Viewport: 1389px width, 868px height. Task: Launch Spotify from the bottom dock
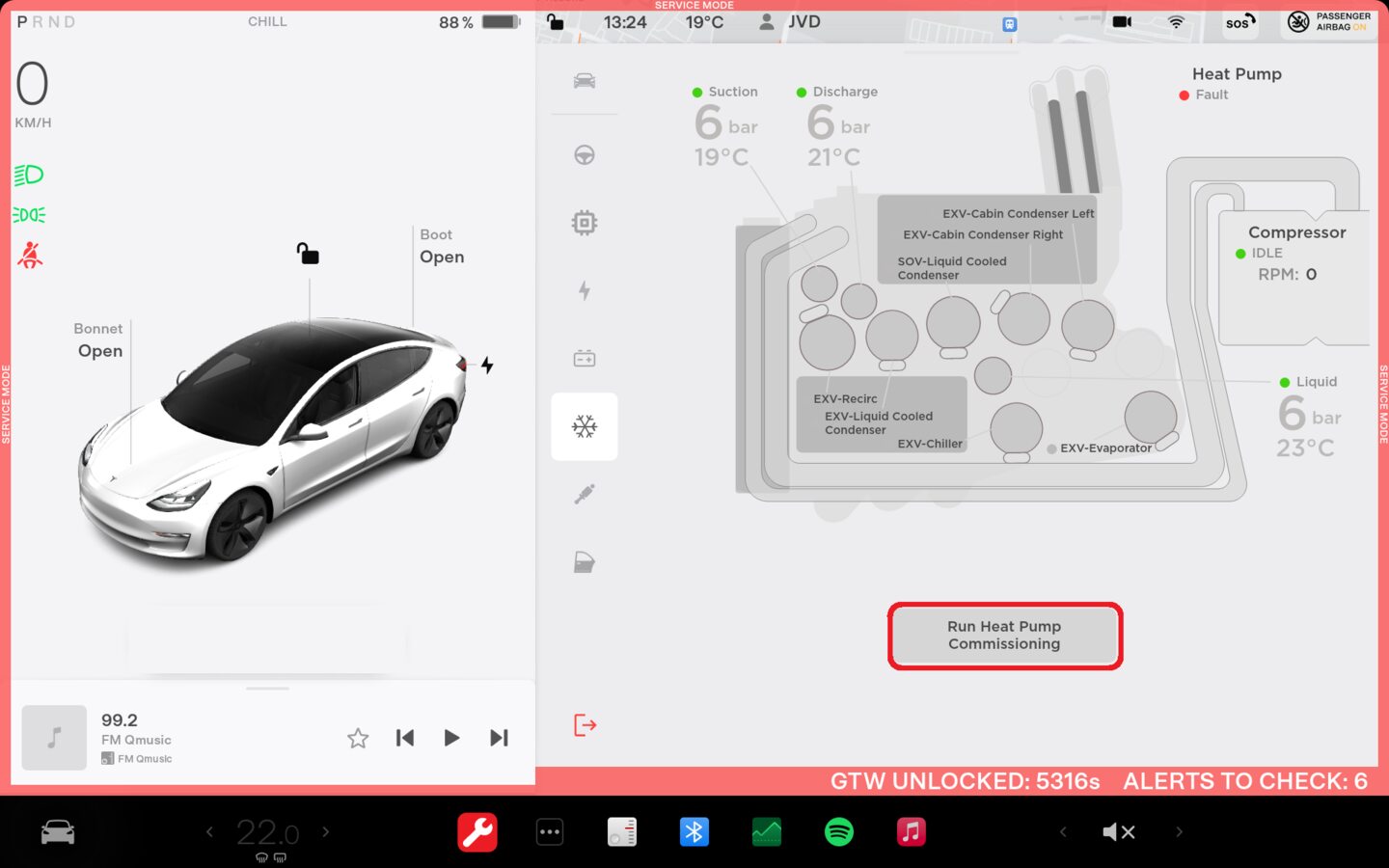click(839, 831)
